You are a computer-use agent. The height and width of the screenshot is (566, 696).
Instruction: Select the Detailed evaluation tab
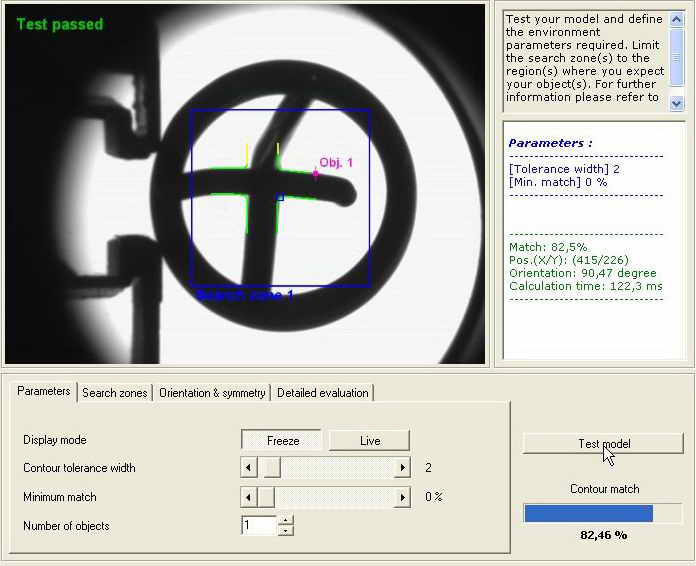coord(323,393)
